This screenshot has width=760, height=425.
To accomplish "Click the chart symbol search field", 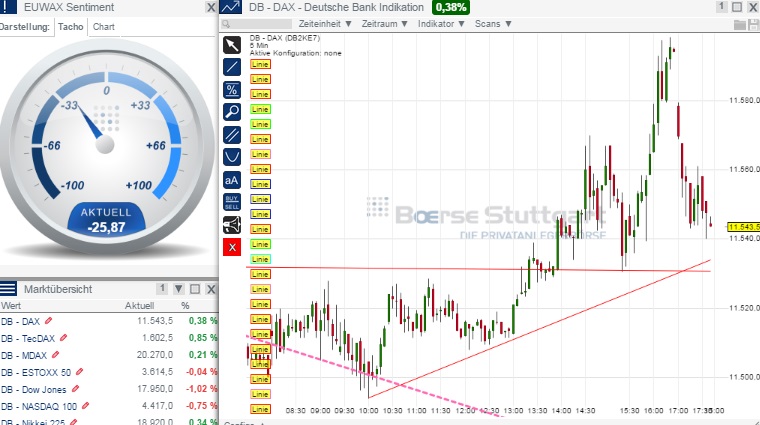I will (257, 24).
